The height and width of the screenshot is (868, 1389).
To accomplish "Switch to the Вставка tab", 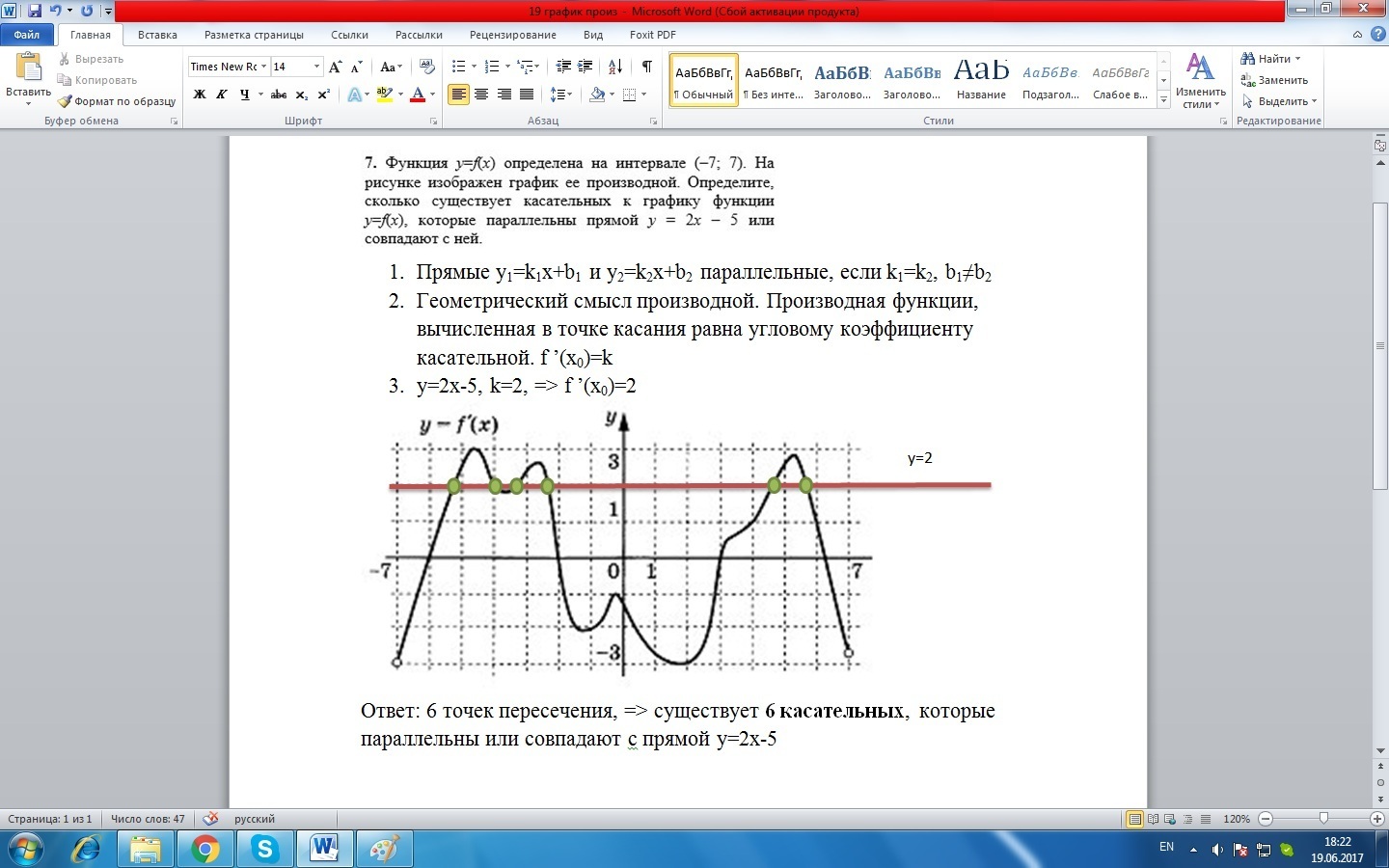I will [157, 35].
